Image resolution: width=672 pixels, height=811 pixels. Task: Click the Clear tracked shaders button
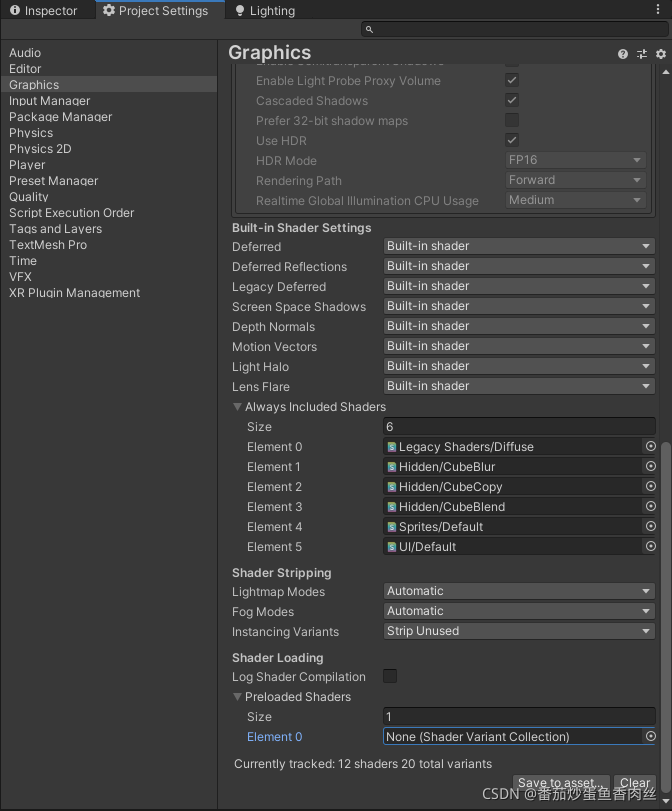(x=635, y=783)
